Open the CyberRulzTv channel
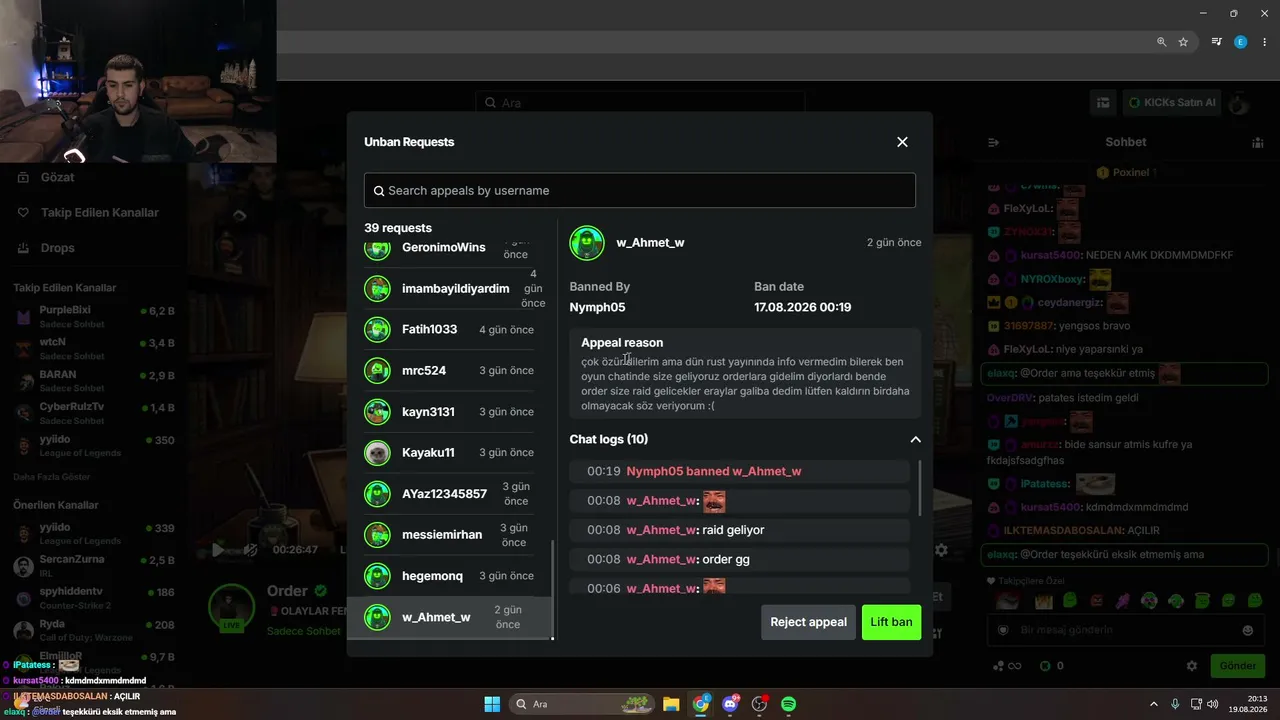Viewport: 1280px width, 720px height. coord(95,413)
